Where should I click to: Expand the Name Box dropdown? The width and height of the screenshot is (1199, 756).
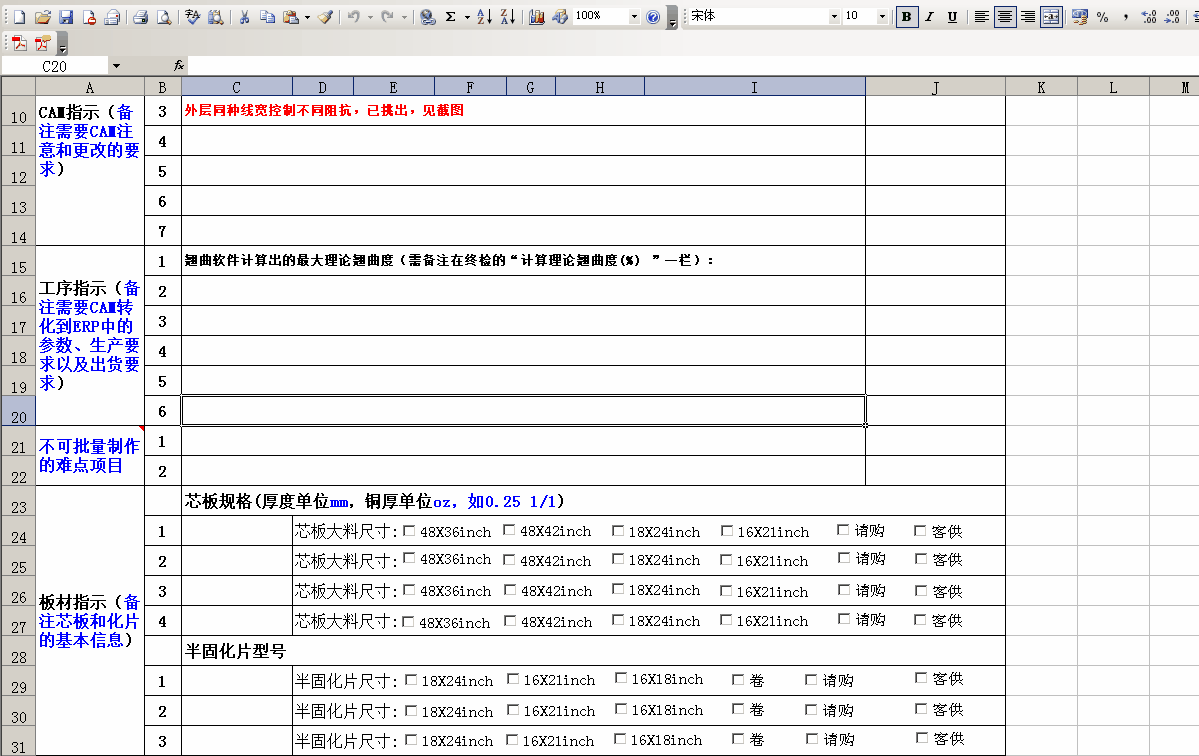[116, 66]
